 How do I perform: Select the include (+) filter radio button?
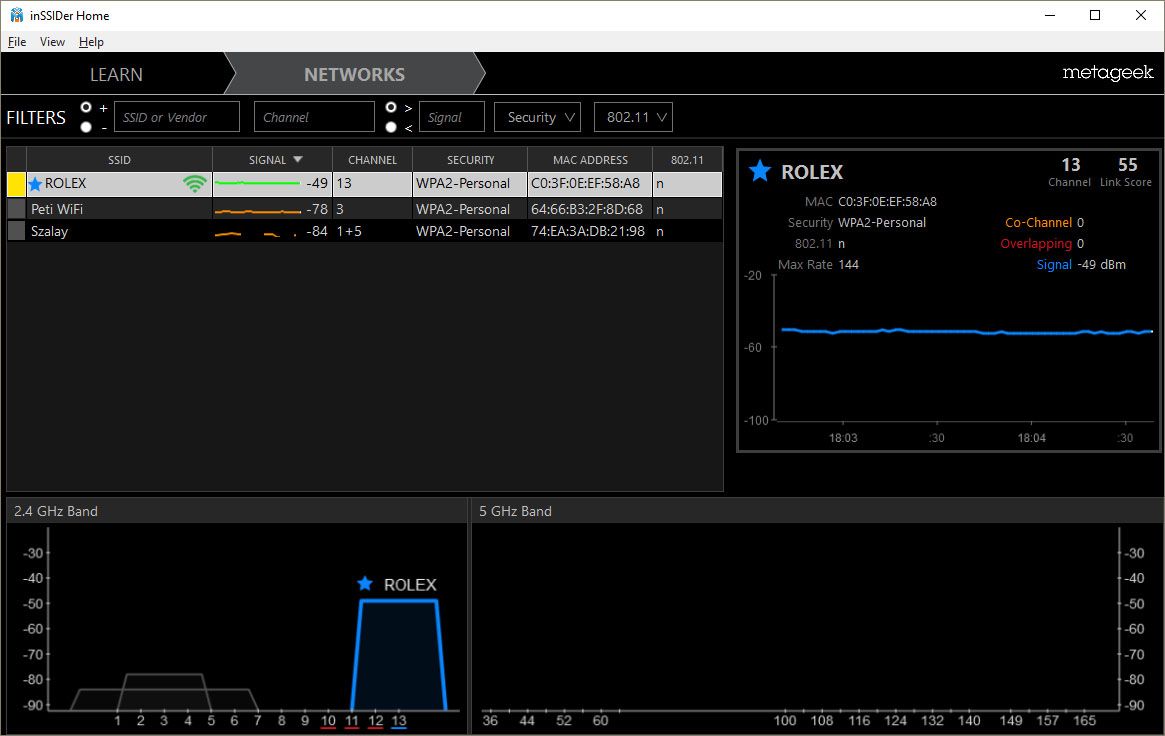(86, 108)
